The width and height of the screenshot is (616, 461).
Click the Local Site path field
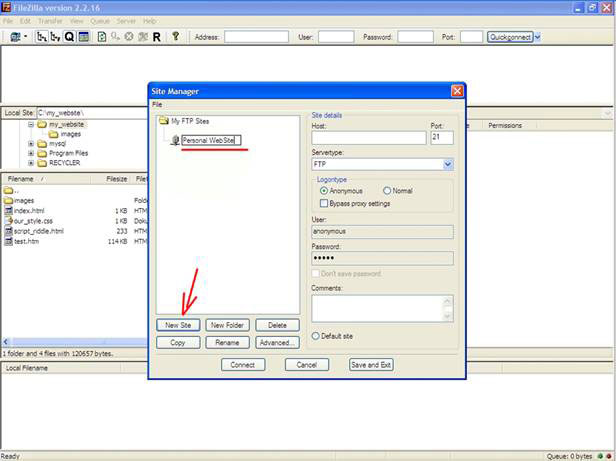point(92,113)
